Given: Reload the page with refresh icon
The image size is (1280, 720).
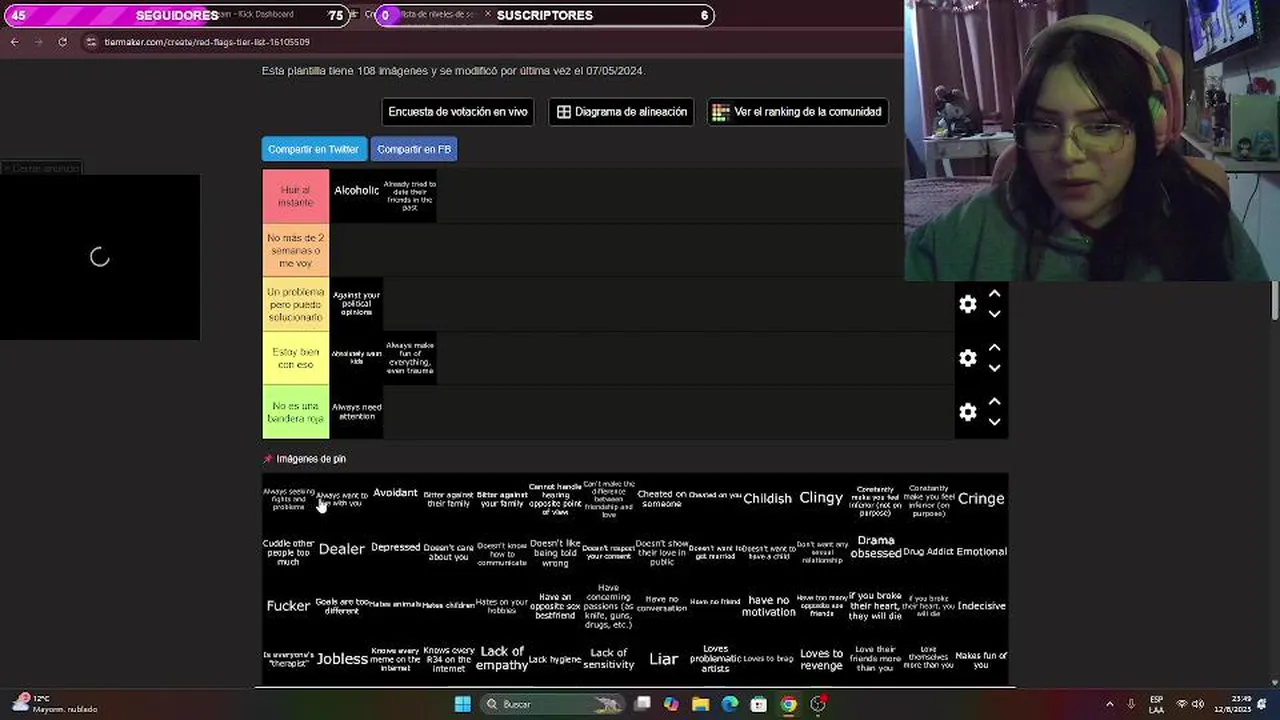Looking at the screenshot, I should (x=62, y=42).
